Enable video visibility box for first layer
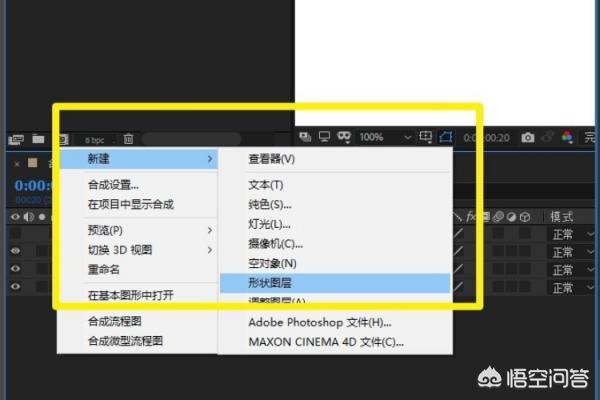This screenshot has height=400, width=600. [x=15, y=233]
